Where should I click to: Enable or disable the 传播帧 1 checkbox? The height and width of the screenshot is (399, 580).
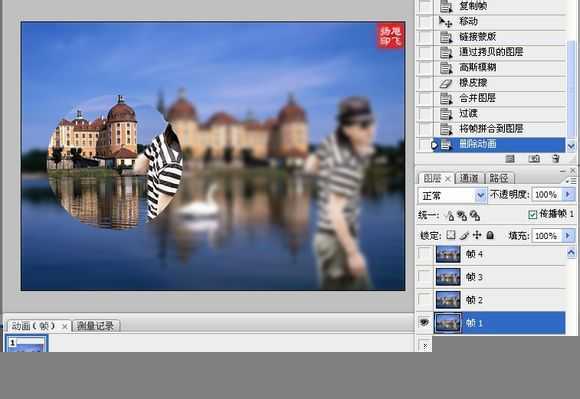tap(532, 214)
